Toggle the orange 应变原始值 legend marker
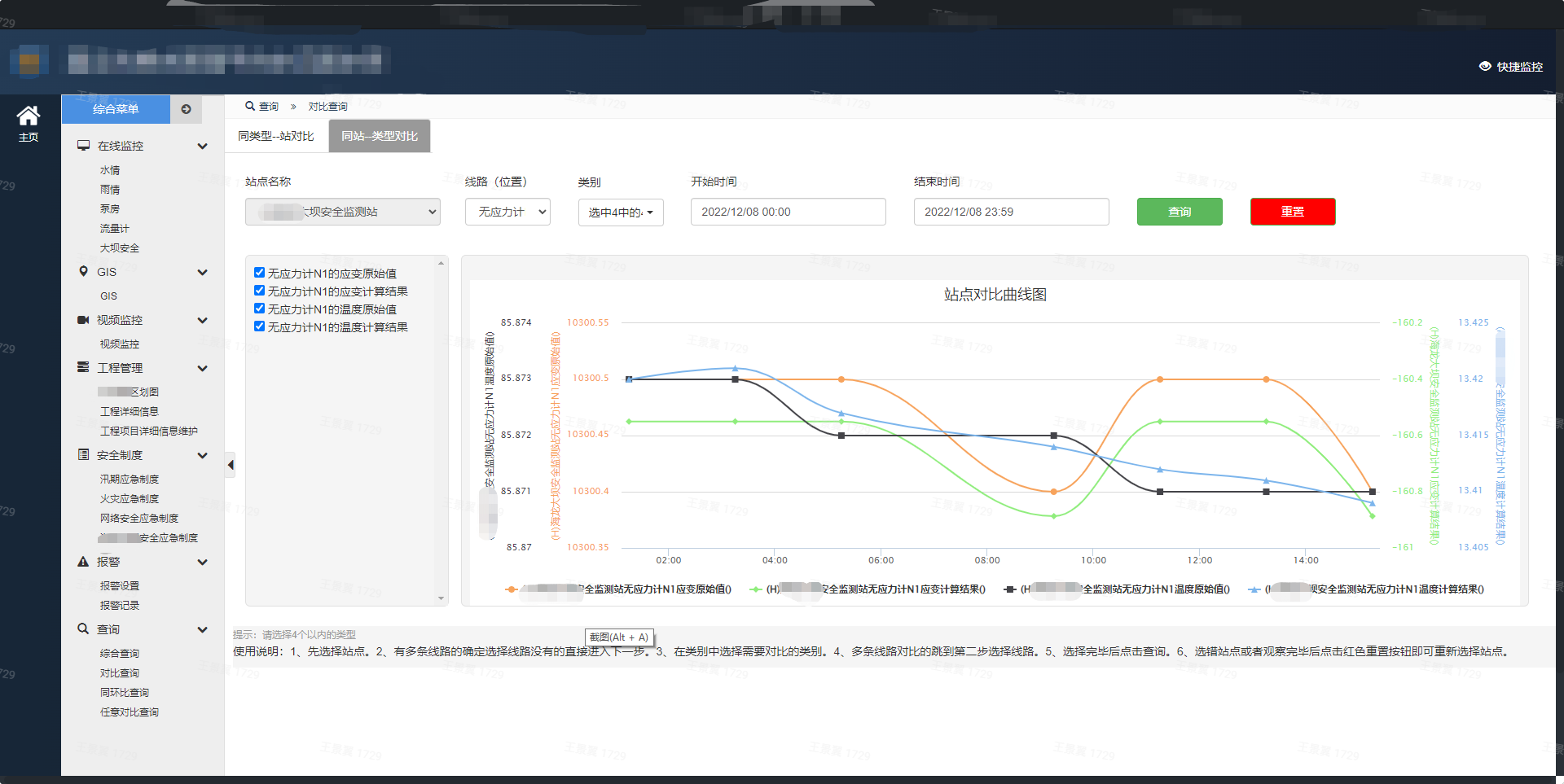1564x784 pixels. tap(511, 589)
